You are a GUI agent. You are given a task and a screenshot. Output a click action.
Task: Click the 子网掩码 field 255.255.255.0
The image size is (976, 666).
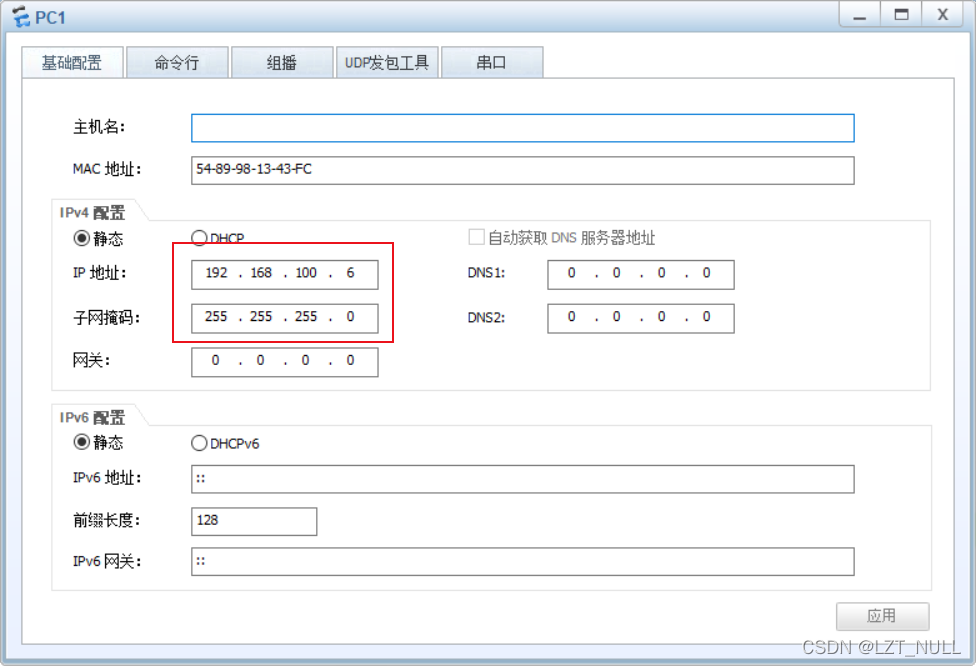coord(284,318)
